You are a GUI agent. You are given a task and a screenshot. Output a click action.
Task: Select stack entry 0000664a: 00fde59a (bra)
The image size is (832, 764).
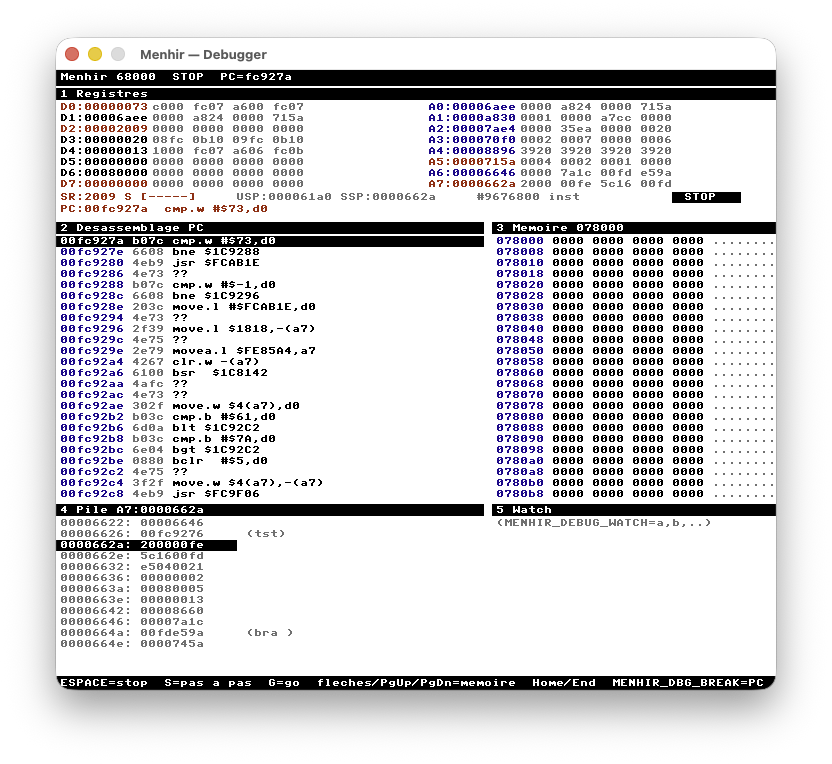177,633
